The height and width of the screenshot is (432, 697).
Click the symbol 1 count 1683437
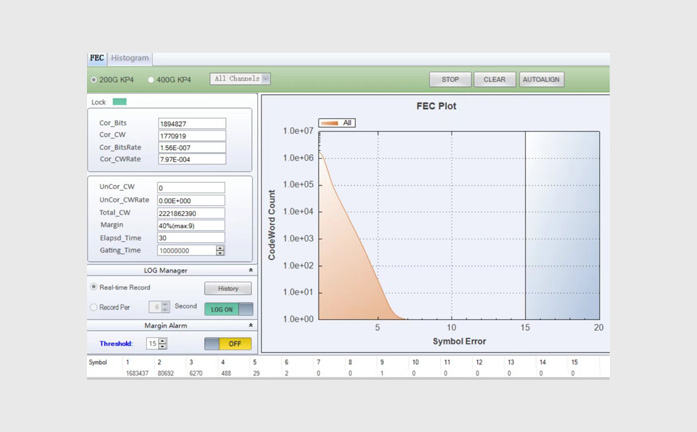[137, 373]
